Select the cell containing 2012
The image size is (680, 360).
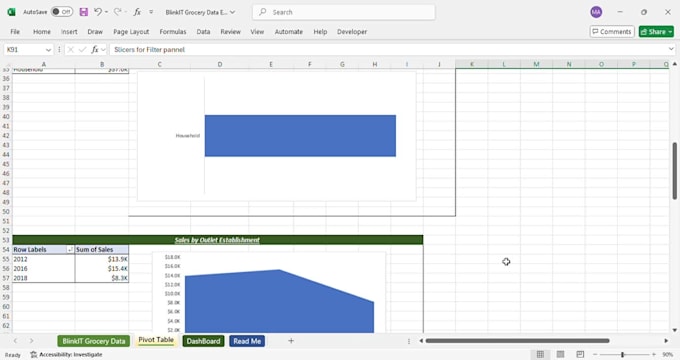click(43, 259)
